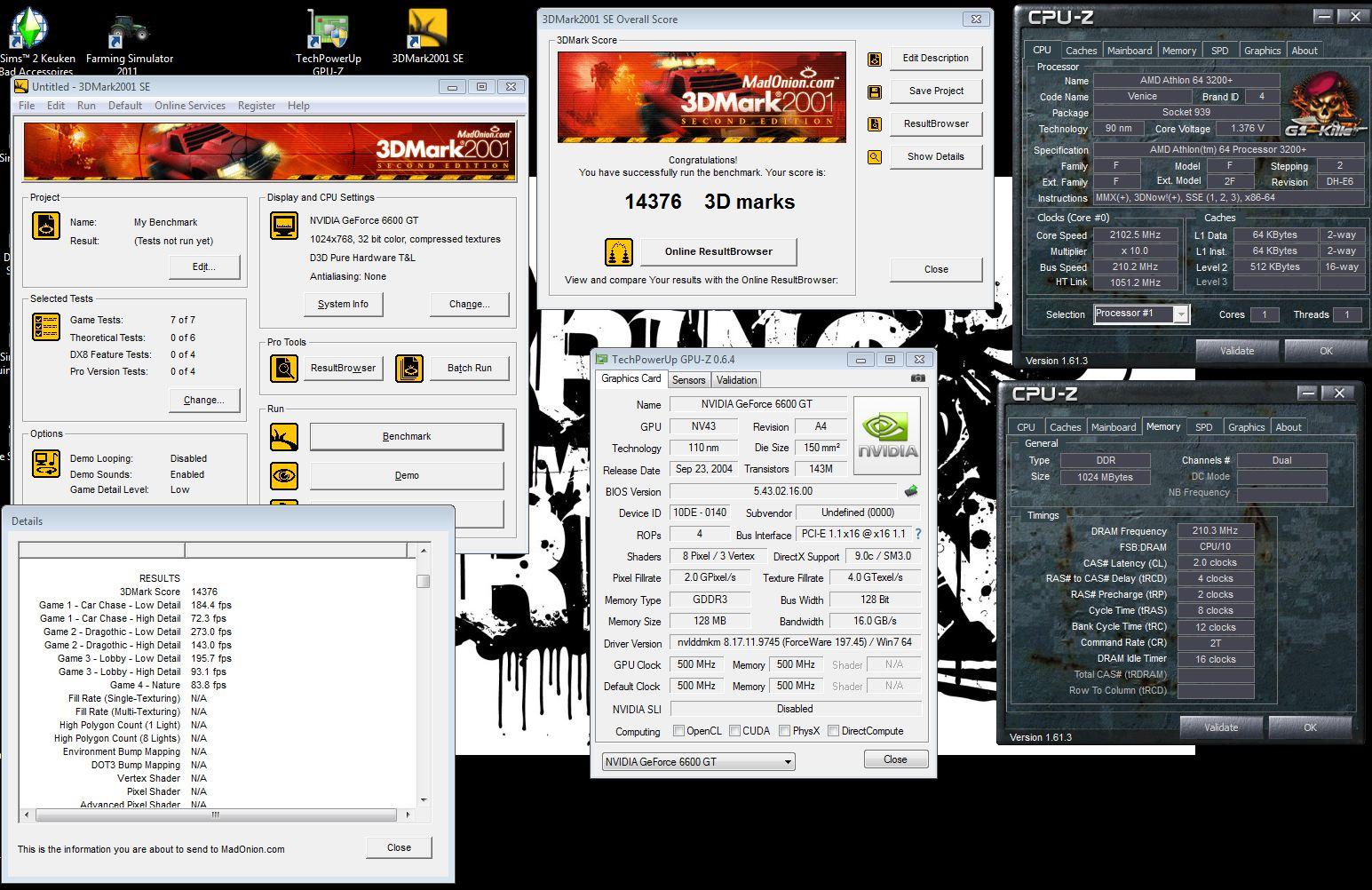Click the 3DMark2001 SE title bar icon
Viewport: 1372px width, 890px height.
(x=21, y=86)
